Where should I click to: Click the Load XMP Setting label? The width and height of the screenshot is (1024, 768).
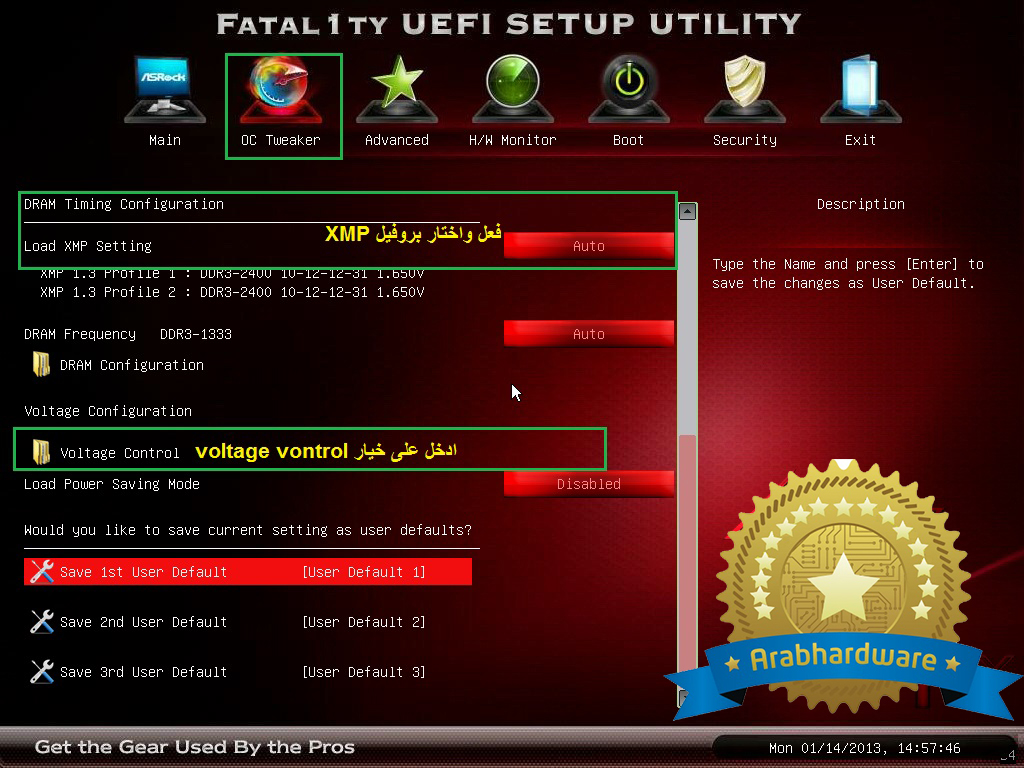pyautogui.click(x=88, y=246)
